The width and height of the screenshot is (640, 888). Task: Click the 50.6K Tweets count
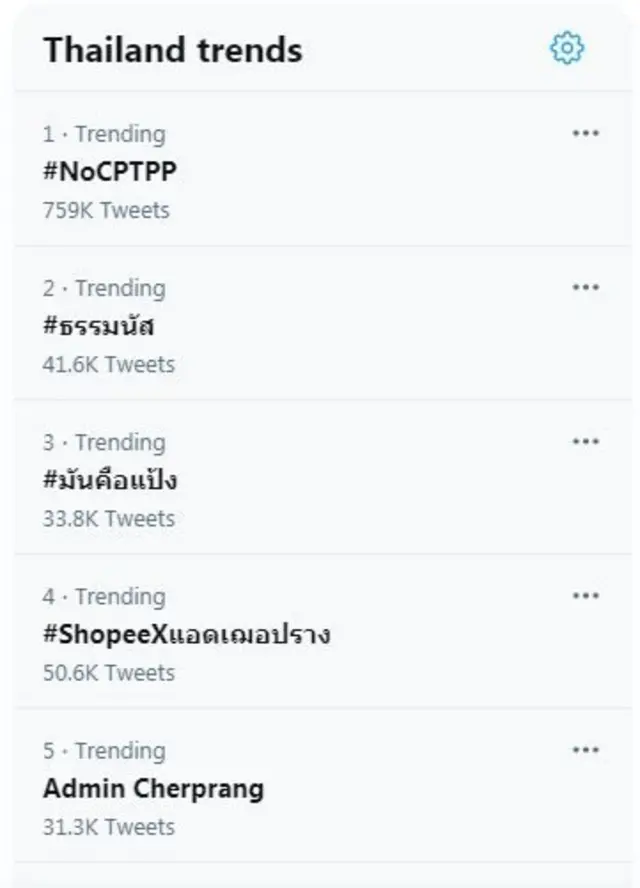point(108,672)
